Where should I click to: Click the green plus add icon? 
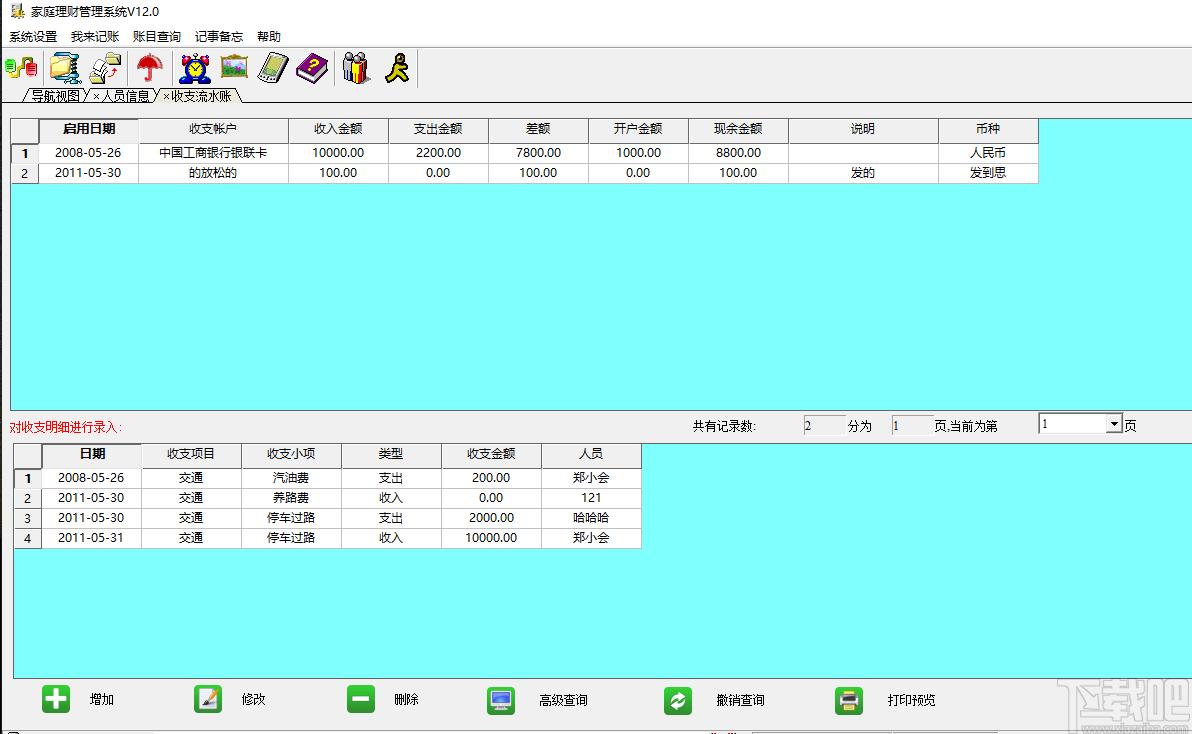[x=55, y=699]
